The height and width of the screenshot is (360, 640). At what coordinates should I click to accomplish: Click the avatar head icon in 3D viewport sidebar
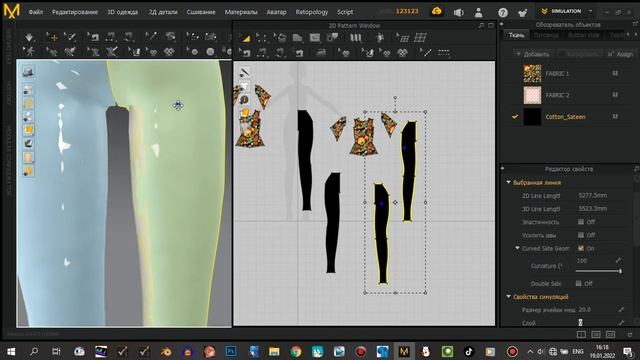pyautogui.click(x=28, y=157)
